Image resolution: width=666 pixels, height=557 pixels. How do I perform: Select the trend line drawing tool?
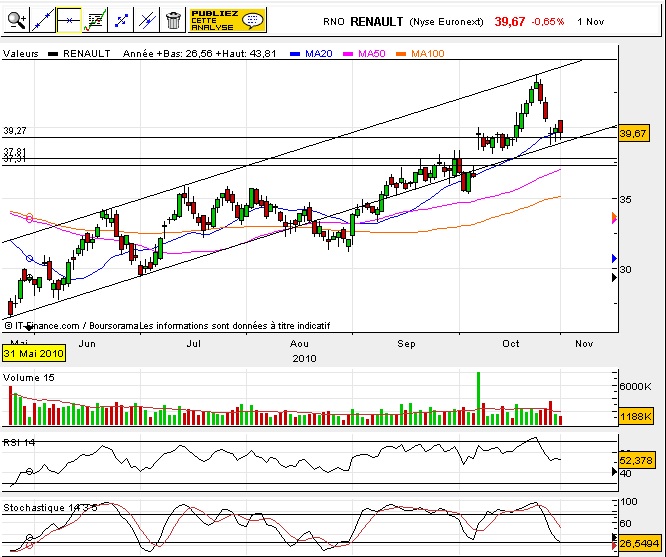coord(42,20)
